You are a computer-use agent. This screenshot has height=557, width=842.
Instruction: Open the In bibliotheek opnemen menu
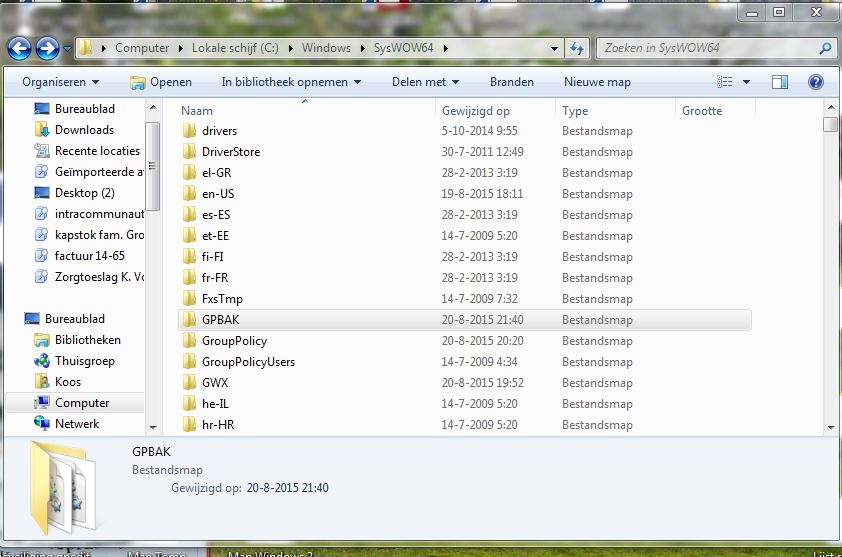291,82
